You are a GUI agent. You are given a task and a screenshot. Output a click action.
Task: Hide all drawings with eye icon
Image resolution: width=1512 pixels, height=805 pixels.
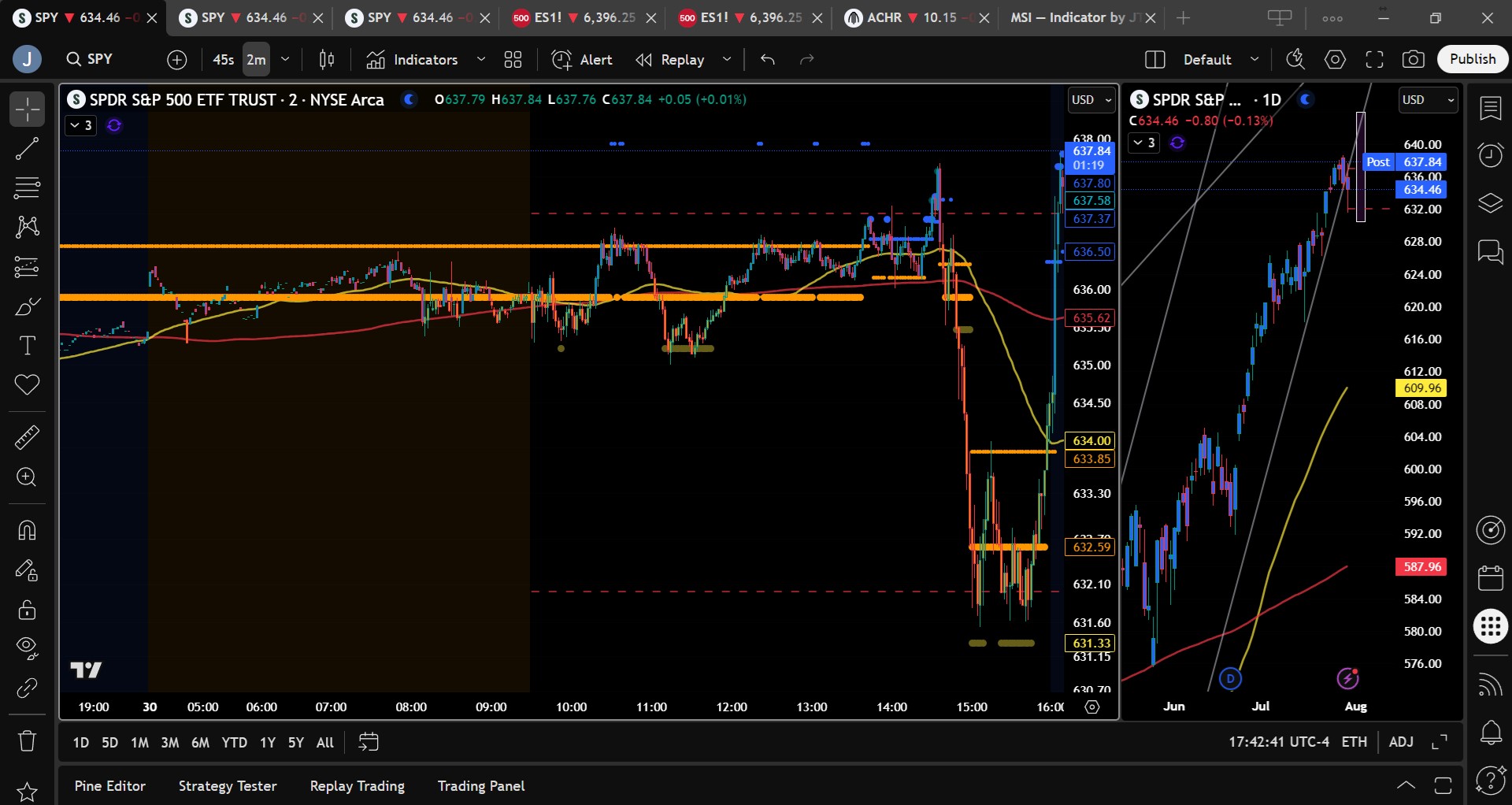[x=27, y=648]
